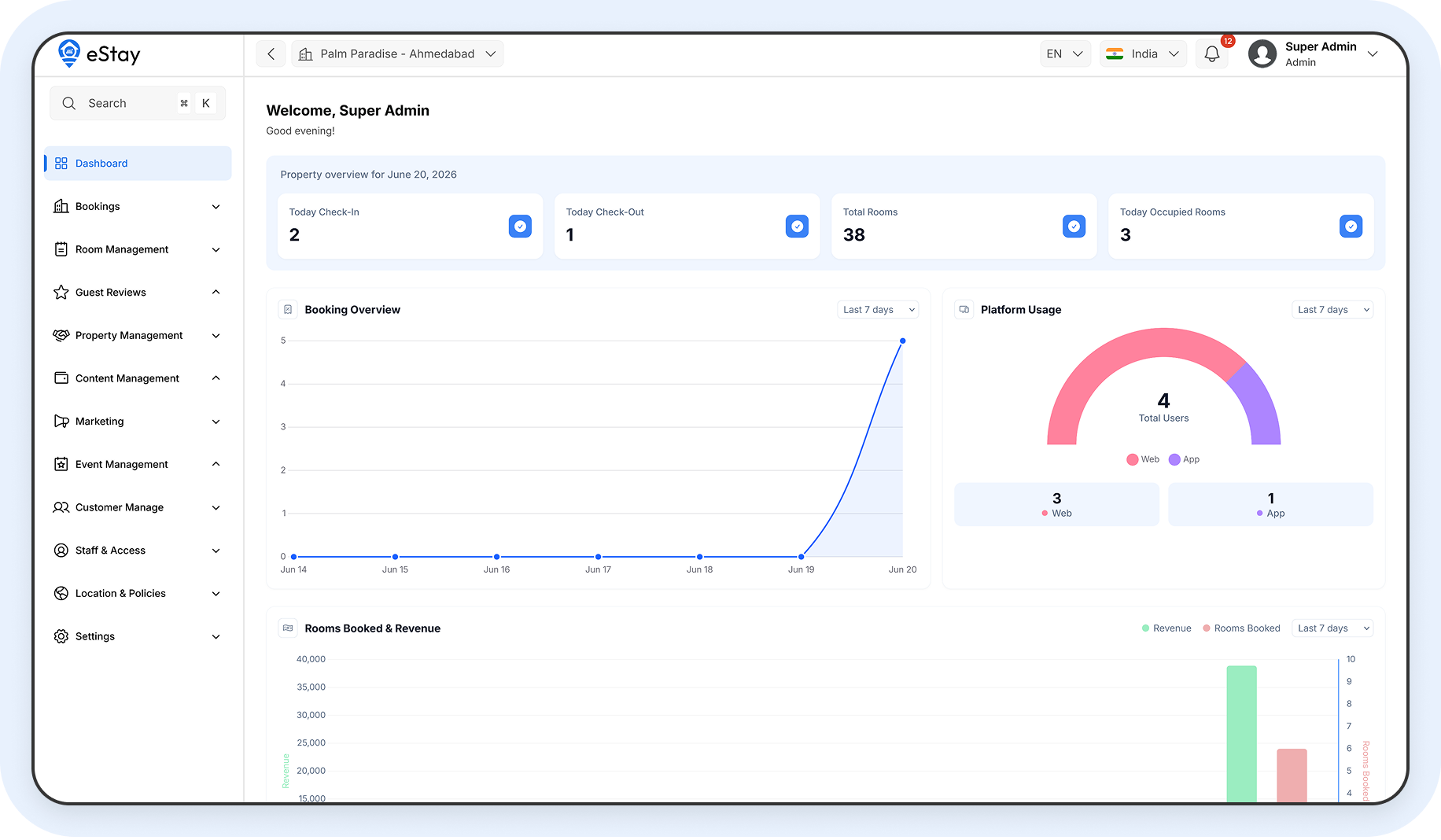Collapse the Guest Reviews menu chevron
Screen dimensions: 1441x840
[x=216, y=293]
